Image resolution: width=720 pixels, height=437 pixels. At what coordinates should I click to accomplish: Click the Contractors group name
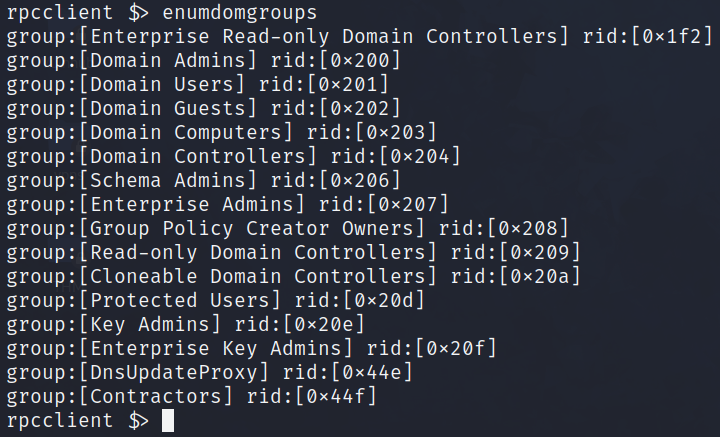pos(153,397)
